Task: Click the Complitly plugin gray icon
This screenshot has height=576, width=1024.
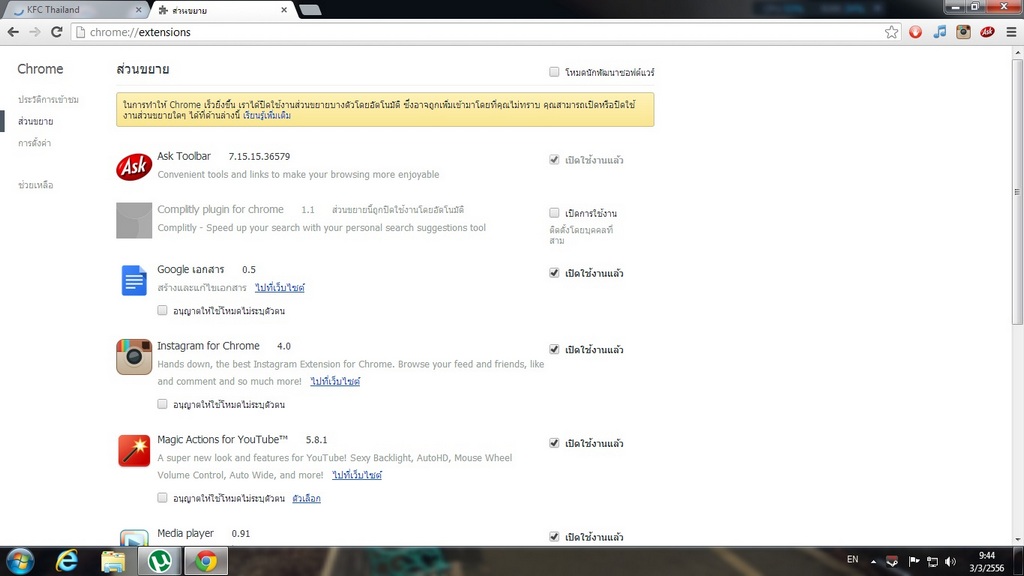Action: coord(134,220)
